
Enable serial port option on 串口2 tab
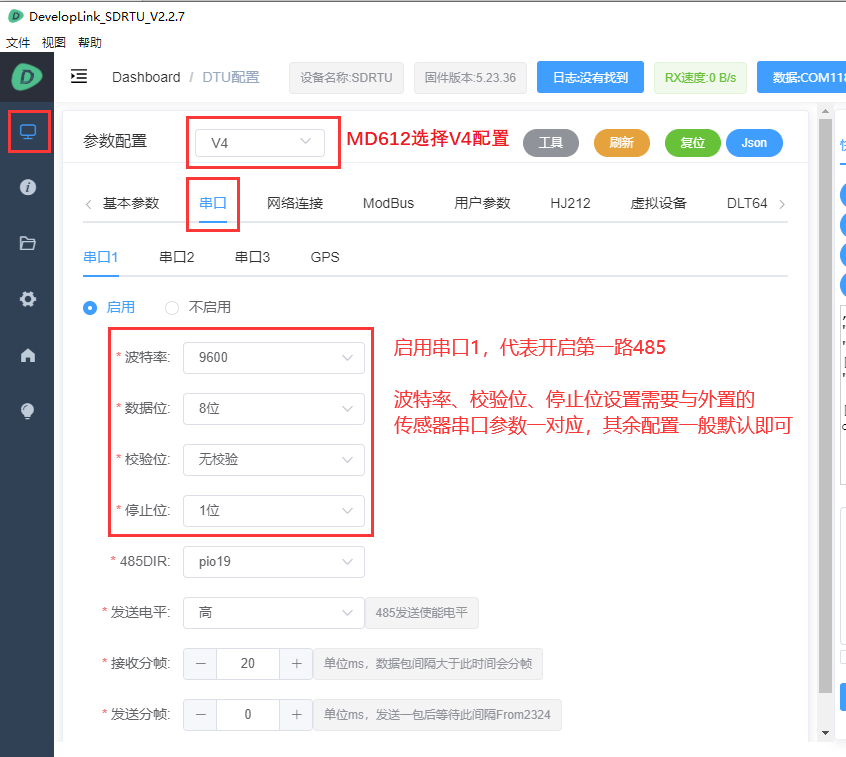pyautogui.click(x=176, y=256)
